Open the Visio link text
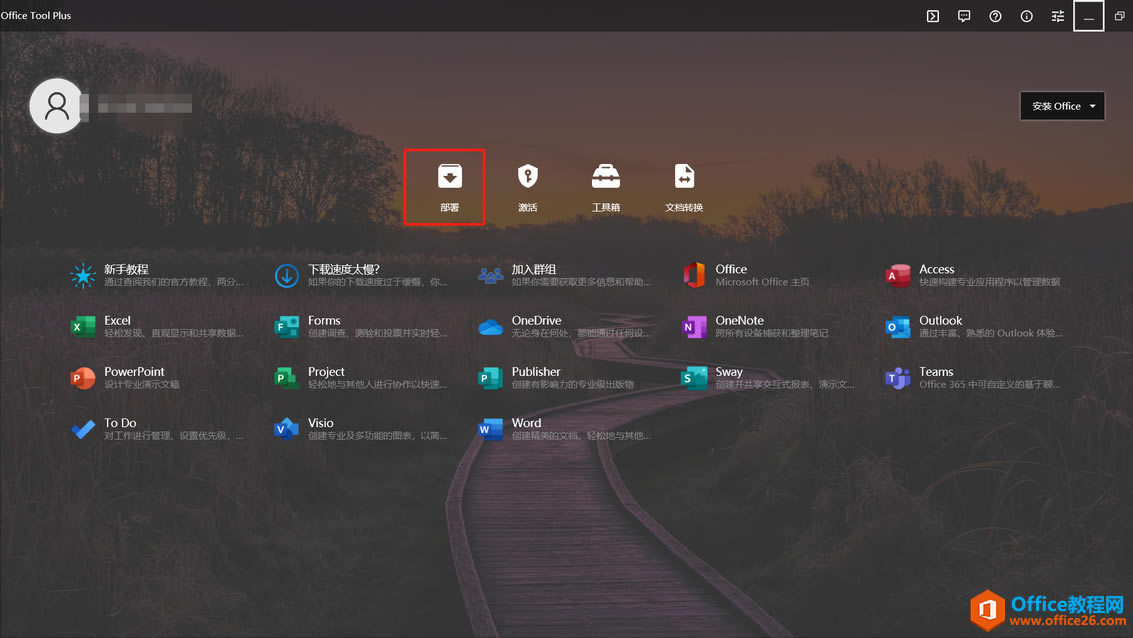This screenshot has height=638, width=1133. point(321,423)
